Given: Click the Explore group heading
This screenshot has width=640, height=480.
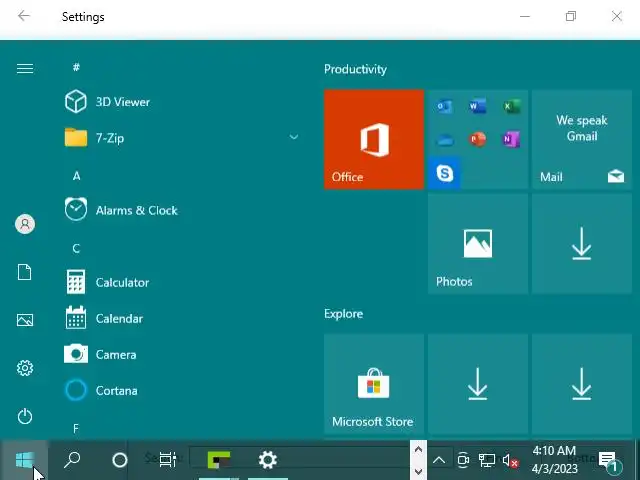Looking at the screenshot, I should click(343, 313).
